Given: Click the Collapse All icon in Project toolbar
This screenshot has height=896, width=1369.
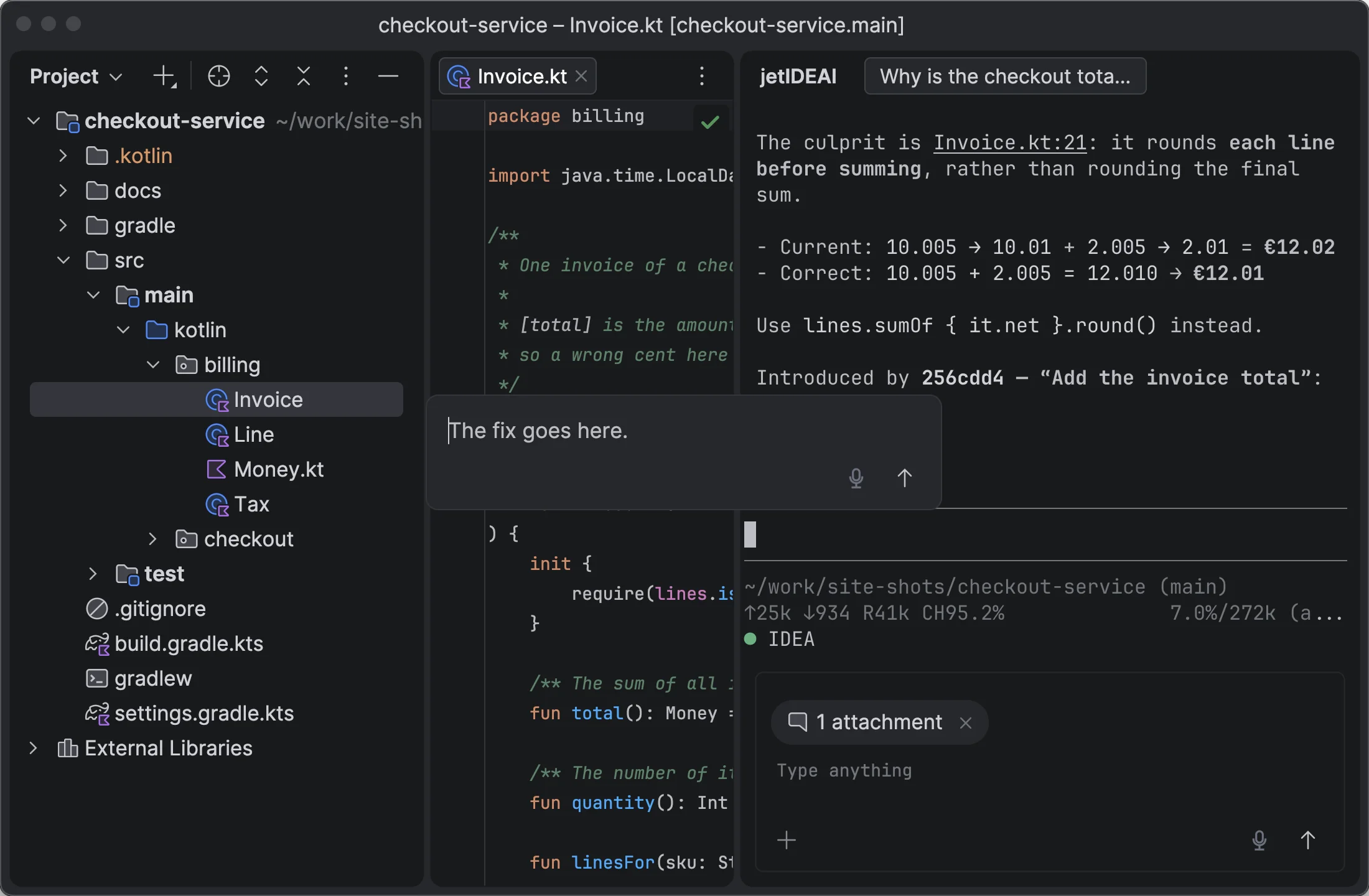Looking at the screenshot, I should click(x=304, y=77).
